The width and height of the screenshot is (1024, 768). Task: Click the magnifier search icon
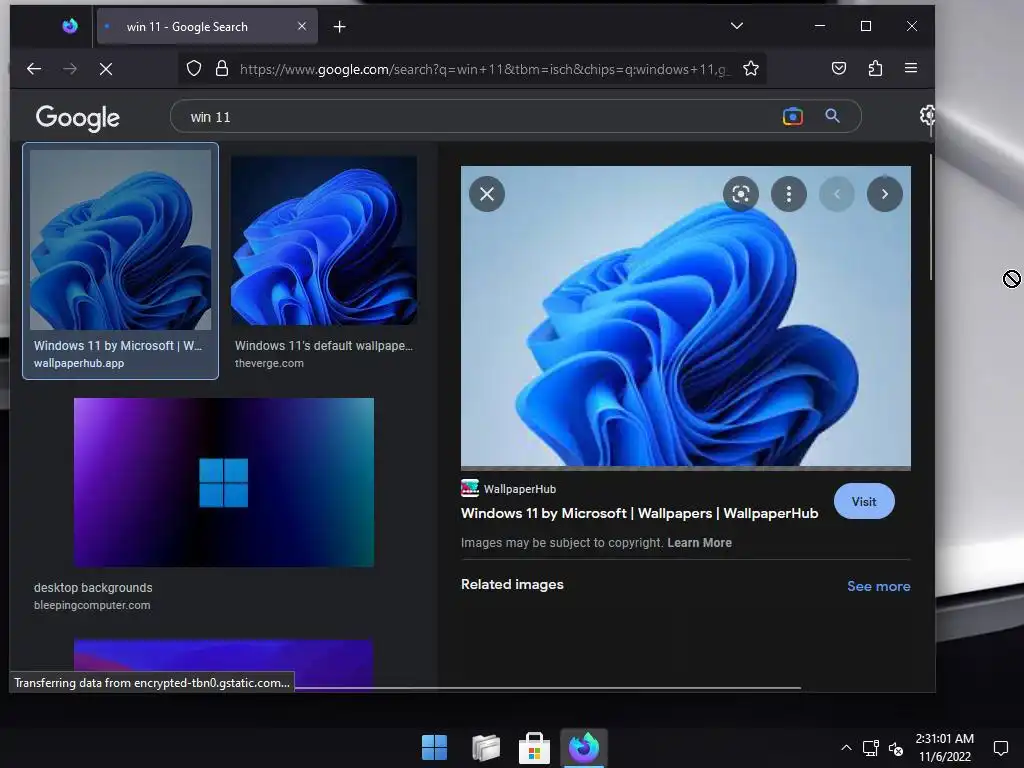(832, 116)
